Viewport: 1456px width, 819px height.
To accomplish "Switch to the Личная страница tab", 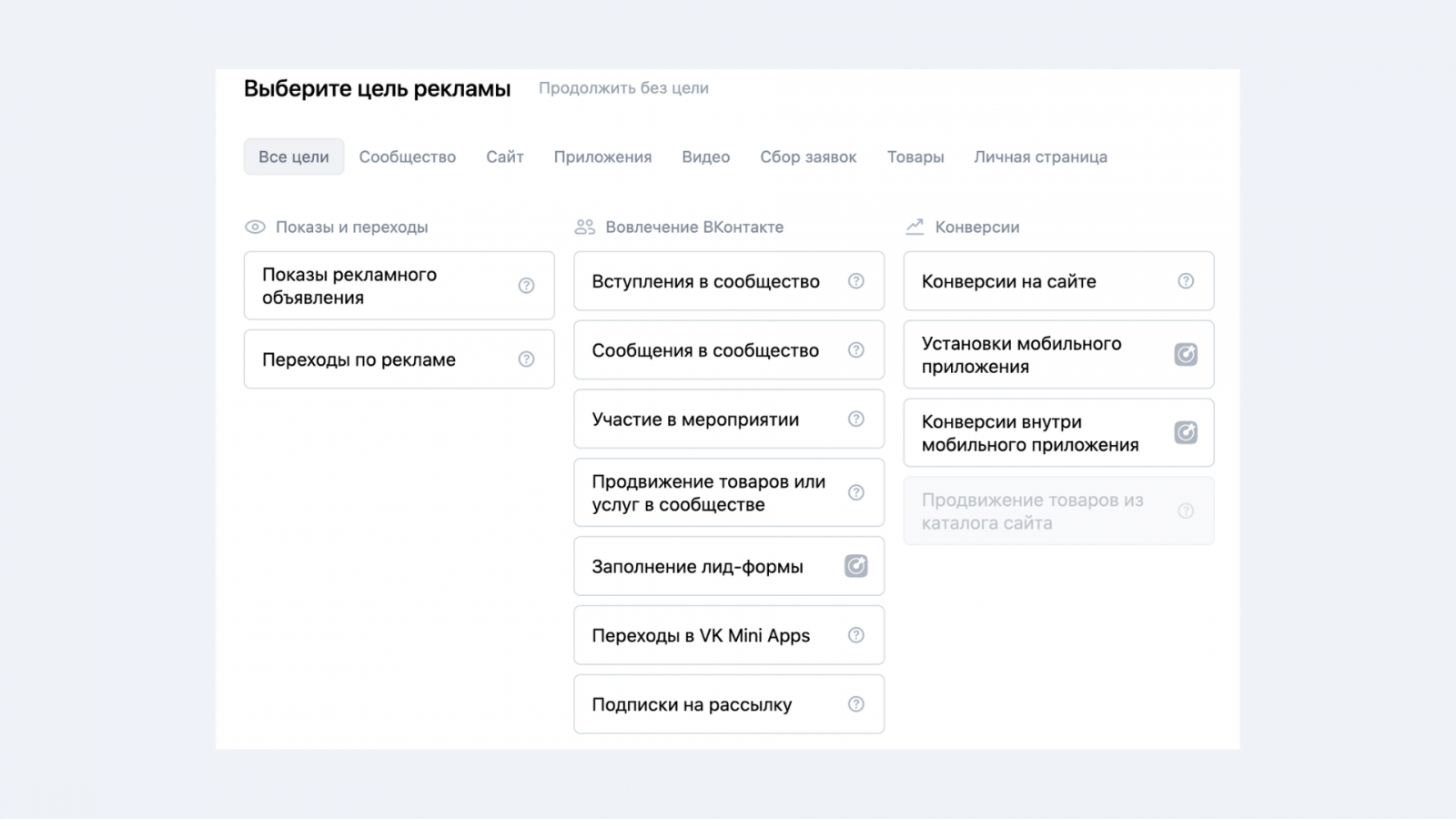I will click(x=1040, y=157).
